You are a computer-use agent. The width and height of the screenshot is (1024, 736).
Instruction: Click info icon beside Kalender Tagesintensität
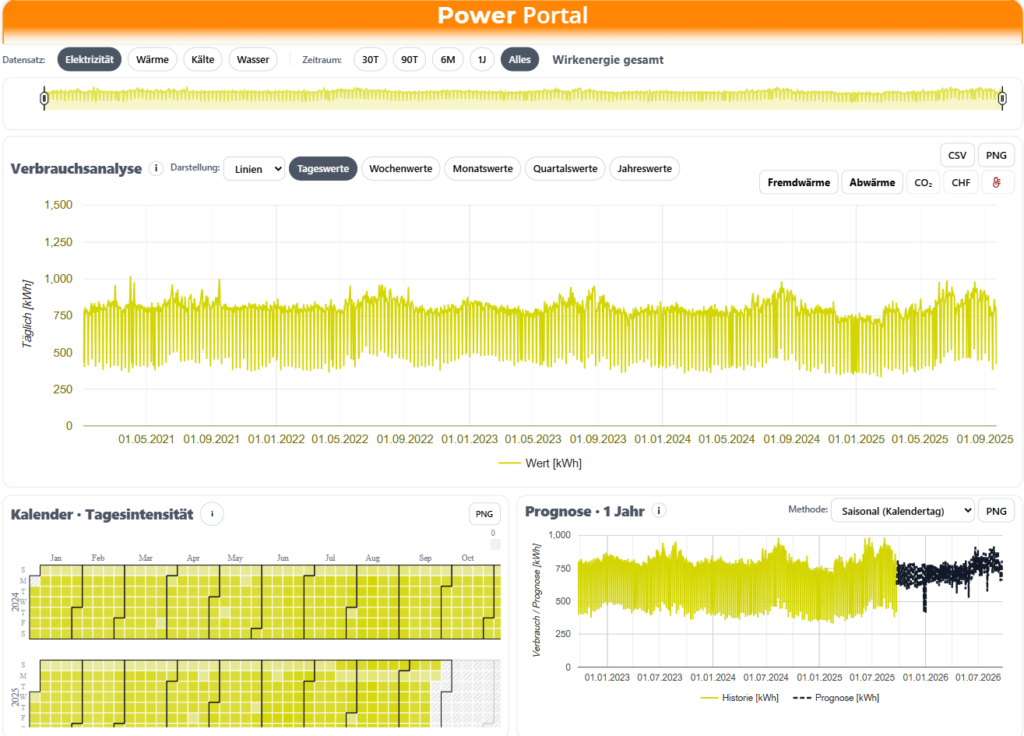[x=211, y=514]
